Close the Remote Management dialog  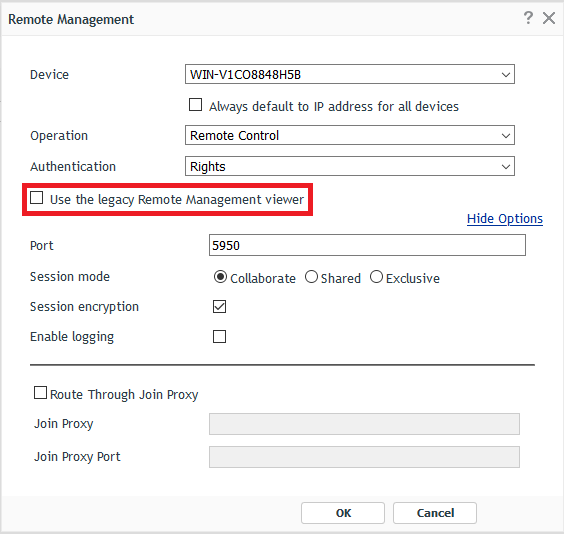(x=549, y=18)
